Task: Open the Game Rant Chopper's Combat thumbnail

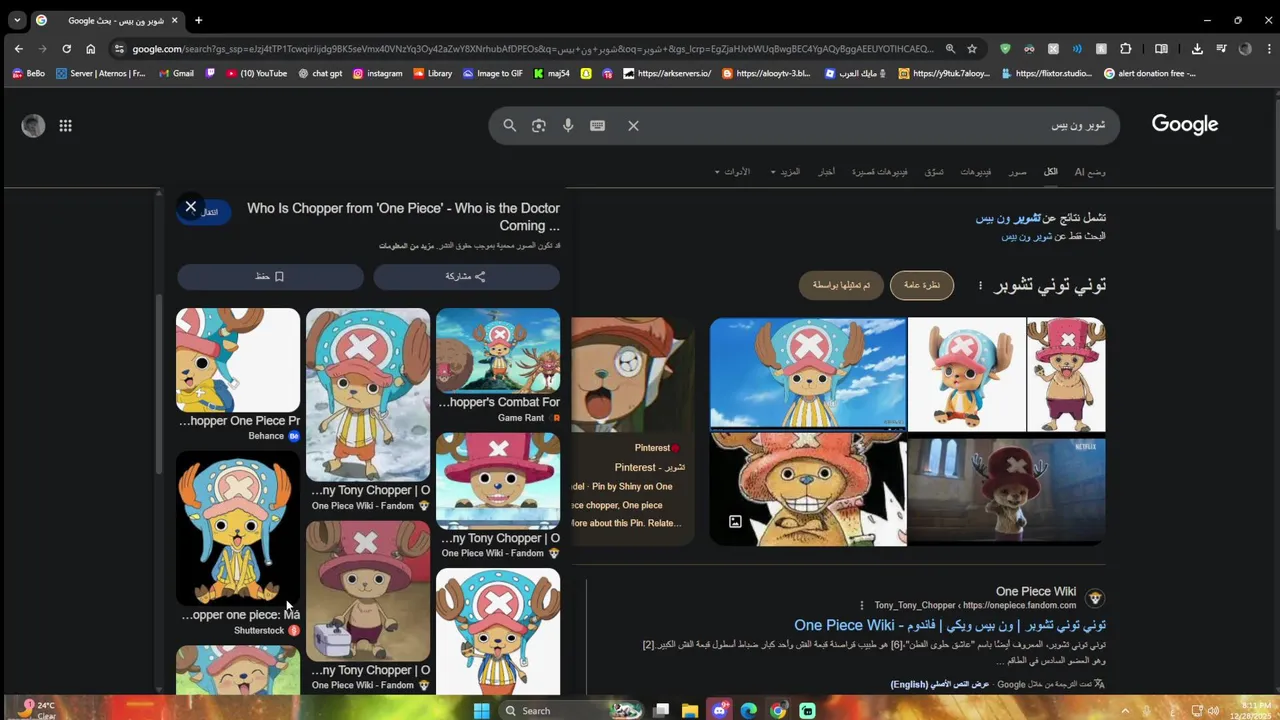Action: coord(498,350)
